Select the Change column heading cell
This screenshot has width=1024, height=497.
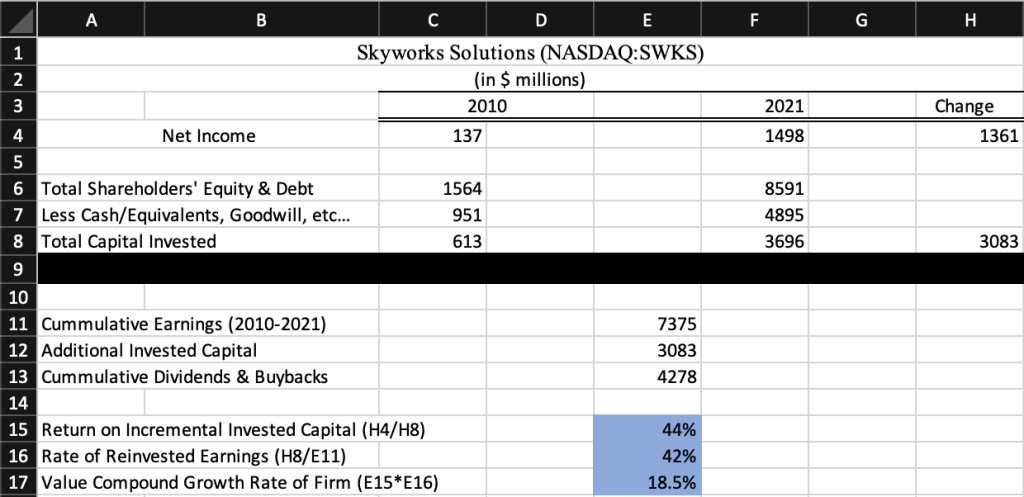tap(968, 106)
